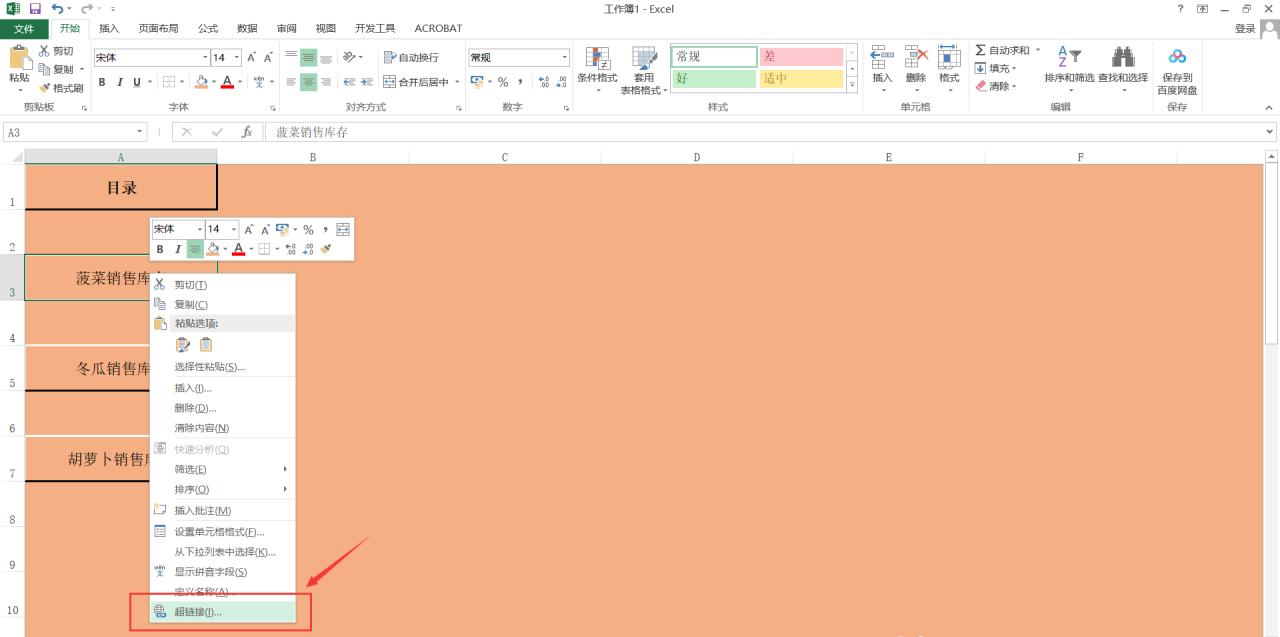Select the cell 目录 in column A

pos(121,187)
